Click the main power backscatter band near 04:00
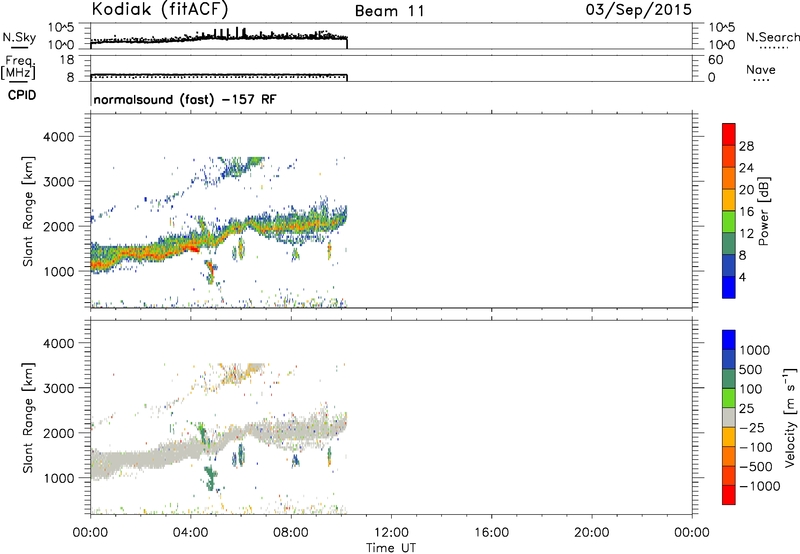The image size is (800, 554). (190, 243)
